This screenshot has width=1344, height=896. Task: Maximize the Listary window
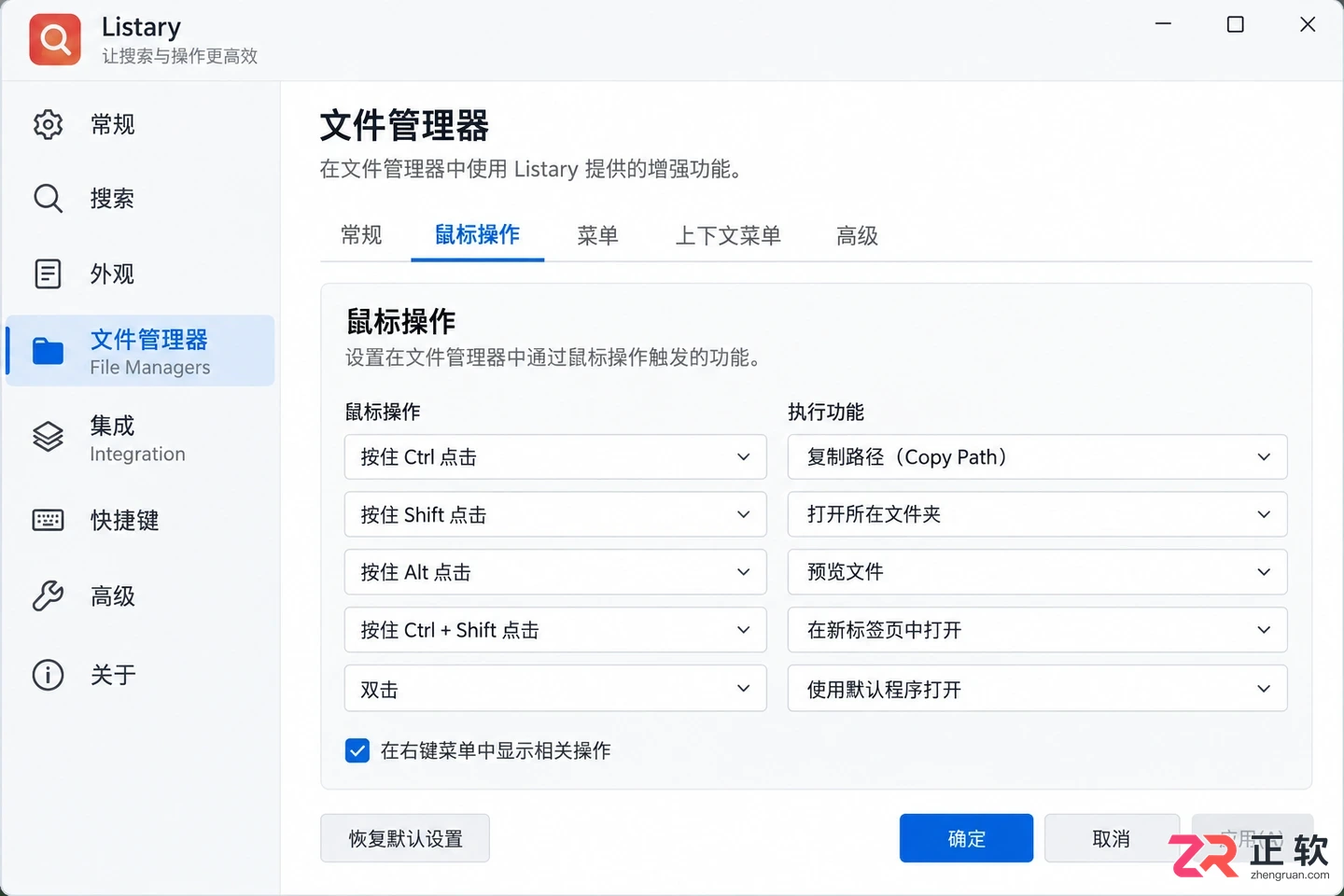[x=1235, y=24]
